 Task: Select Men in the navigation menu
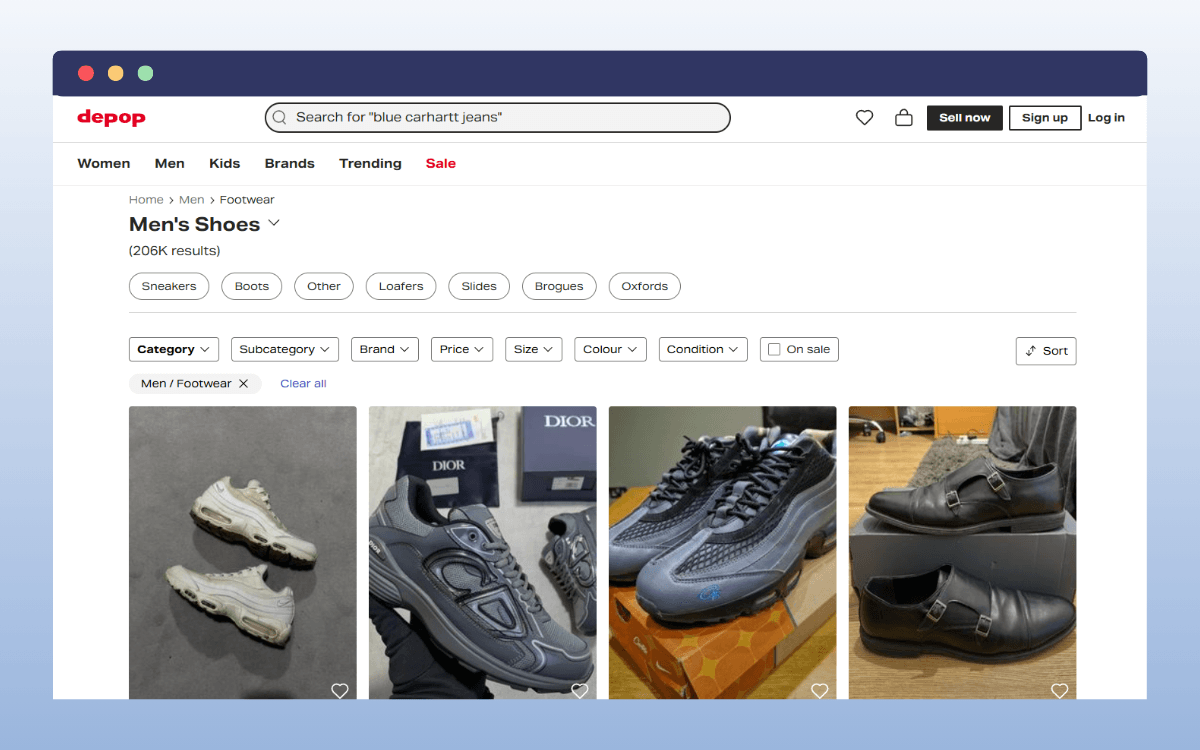(169, 163)
